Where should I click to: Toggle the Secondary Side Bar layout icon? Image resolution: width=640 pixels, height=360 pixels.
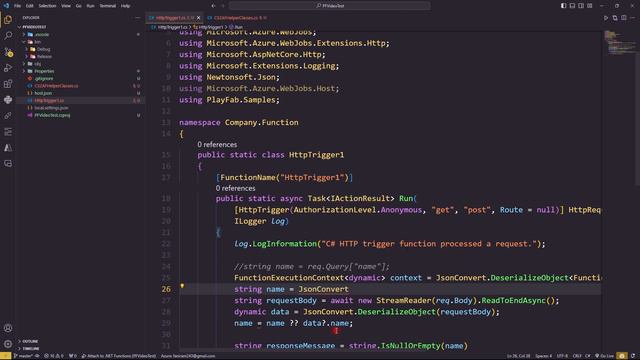[x=581, y=6]
